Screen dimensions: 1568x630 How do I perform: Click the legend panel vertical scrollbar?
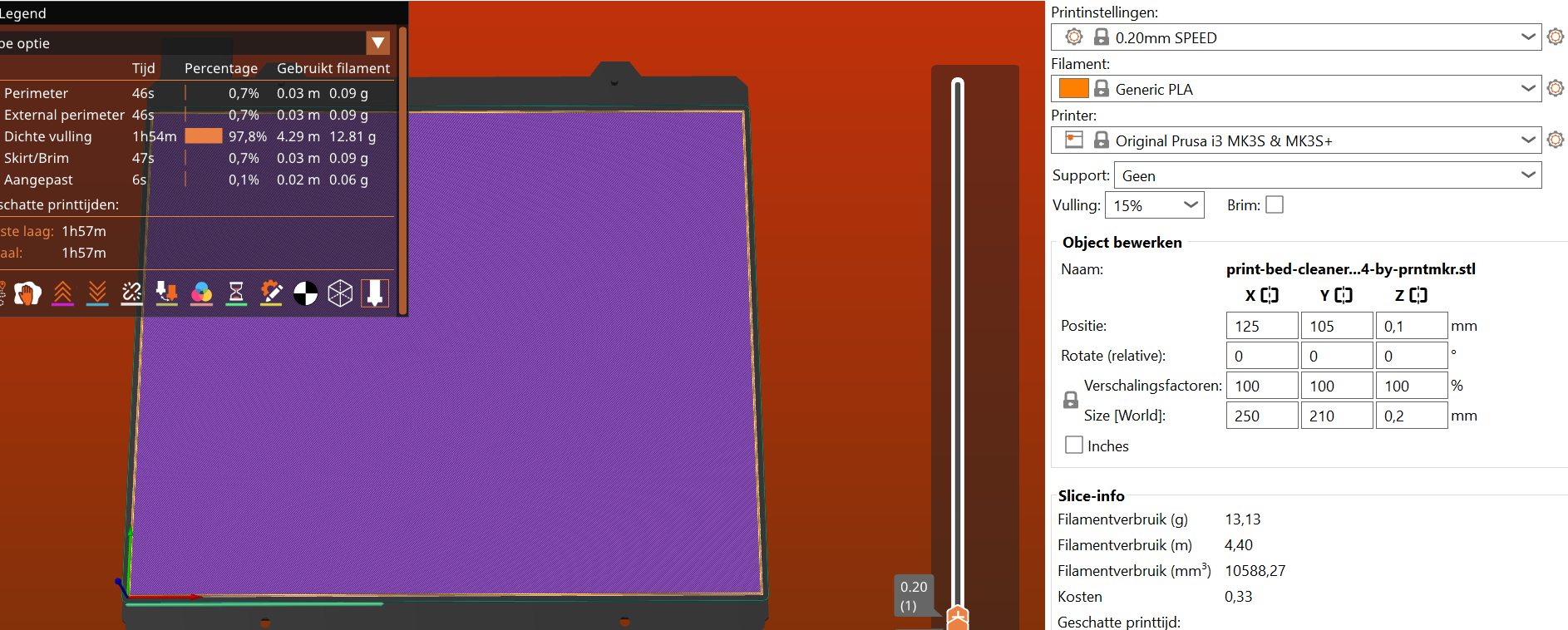(x=402, y=170)
